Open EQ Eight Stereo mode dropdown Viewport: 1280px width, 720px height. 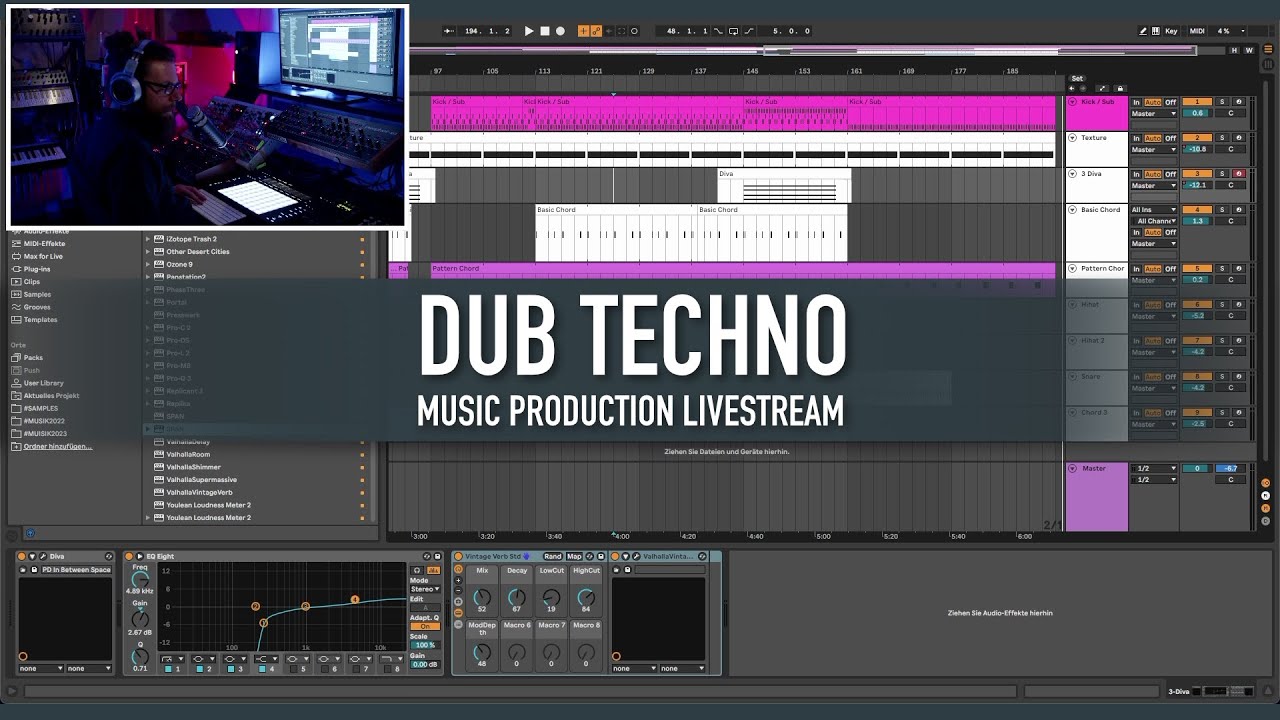tap(425, 589)
